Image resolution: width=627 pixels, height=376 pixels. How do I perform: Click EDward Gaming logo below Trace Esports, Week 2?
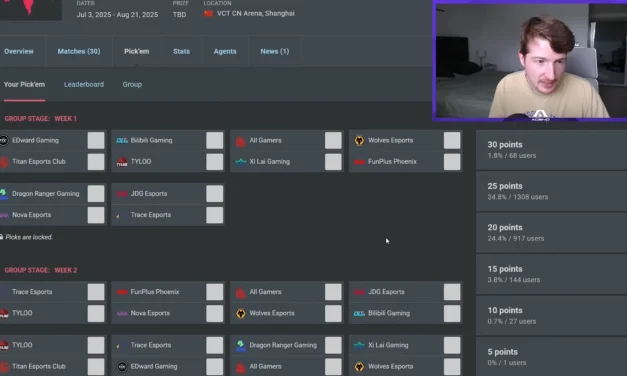(x=122, y=366)
